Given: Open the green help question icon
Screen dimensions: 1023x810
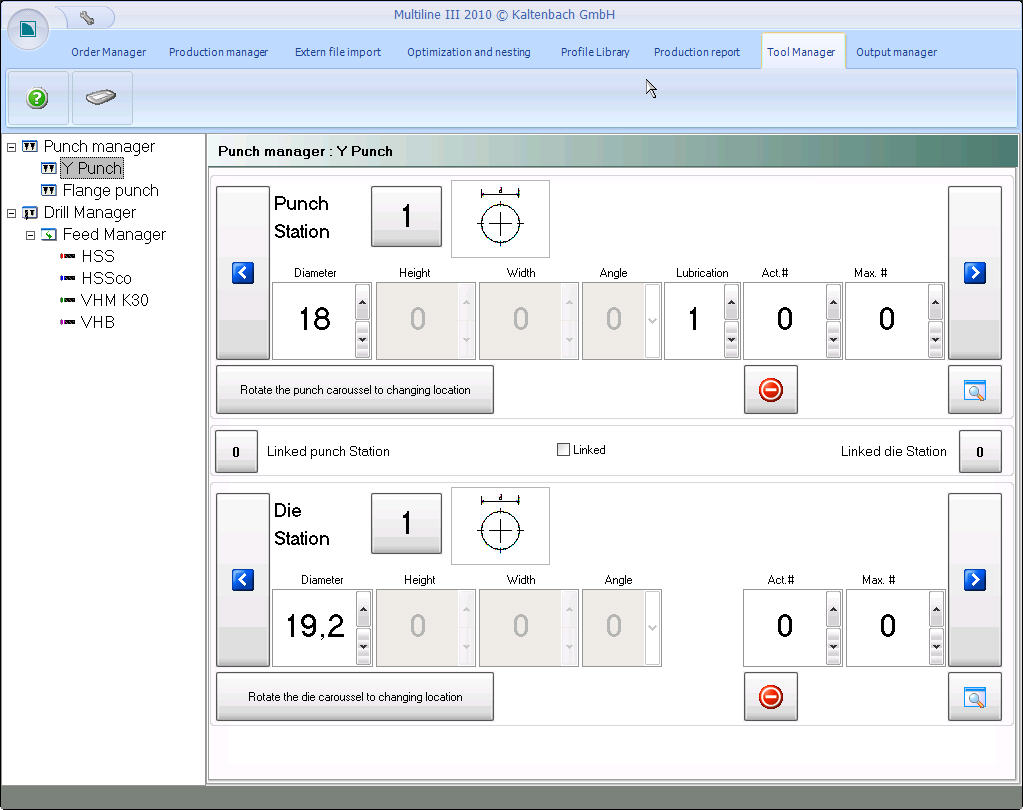Looking at the screenshot, I should (x=37, y=98).
